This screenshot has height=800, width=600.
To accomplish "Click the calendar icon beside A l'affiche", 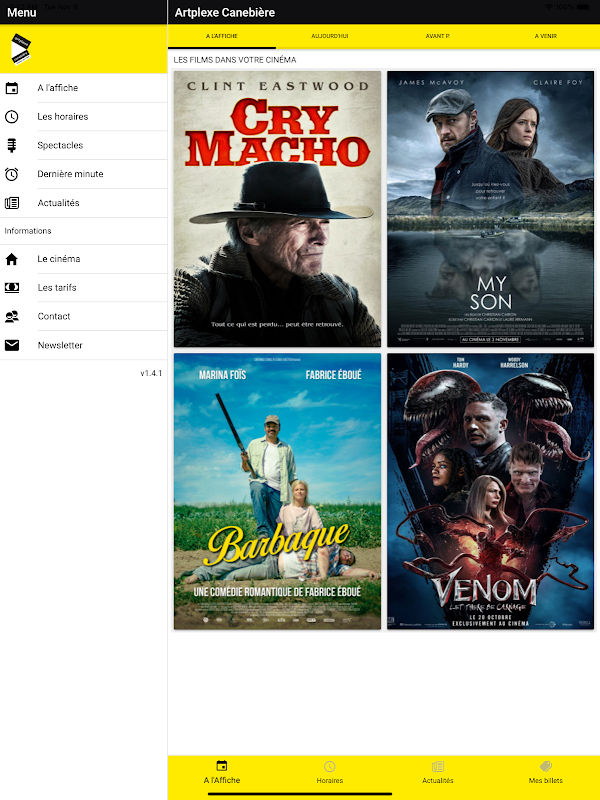I will [x=12, y=88].
